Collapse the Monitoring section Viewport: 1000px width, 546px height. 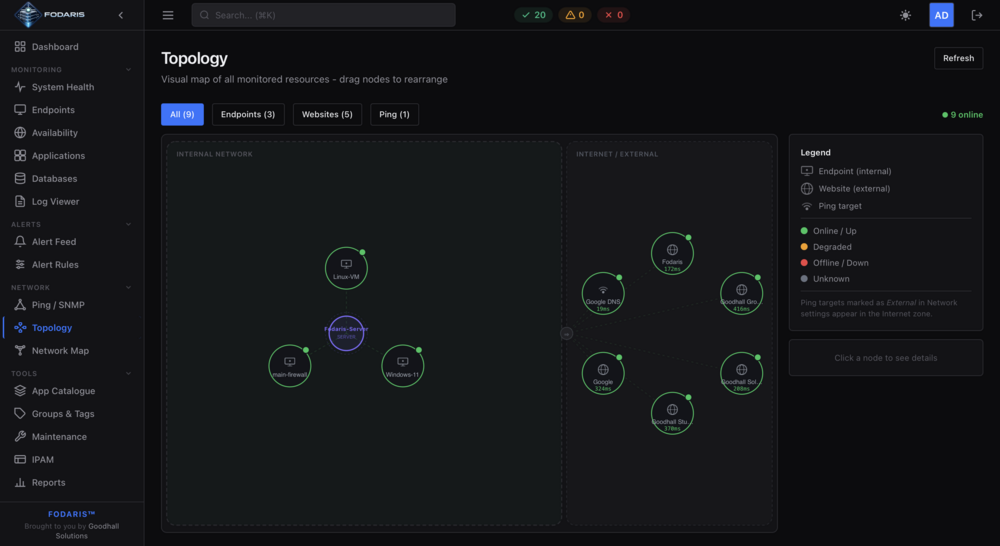[128, 70]
